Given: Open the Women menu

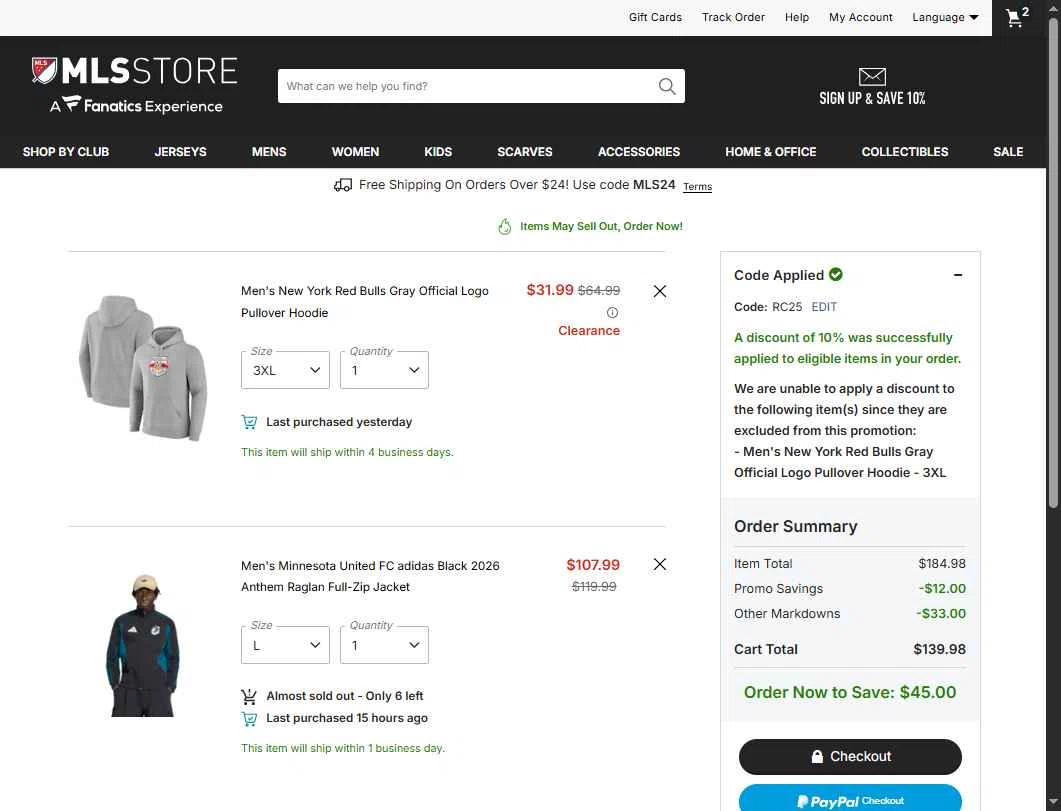Looking at the screenshot, I should pyautogui.click(x=355, y=152).
